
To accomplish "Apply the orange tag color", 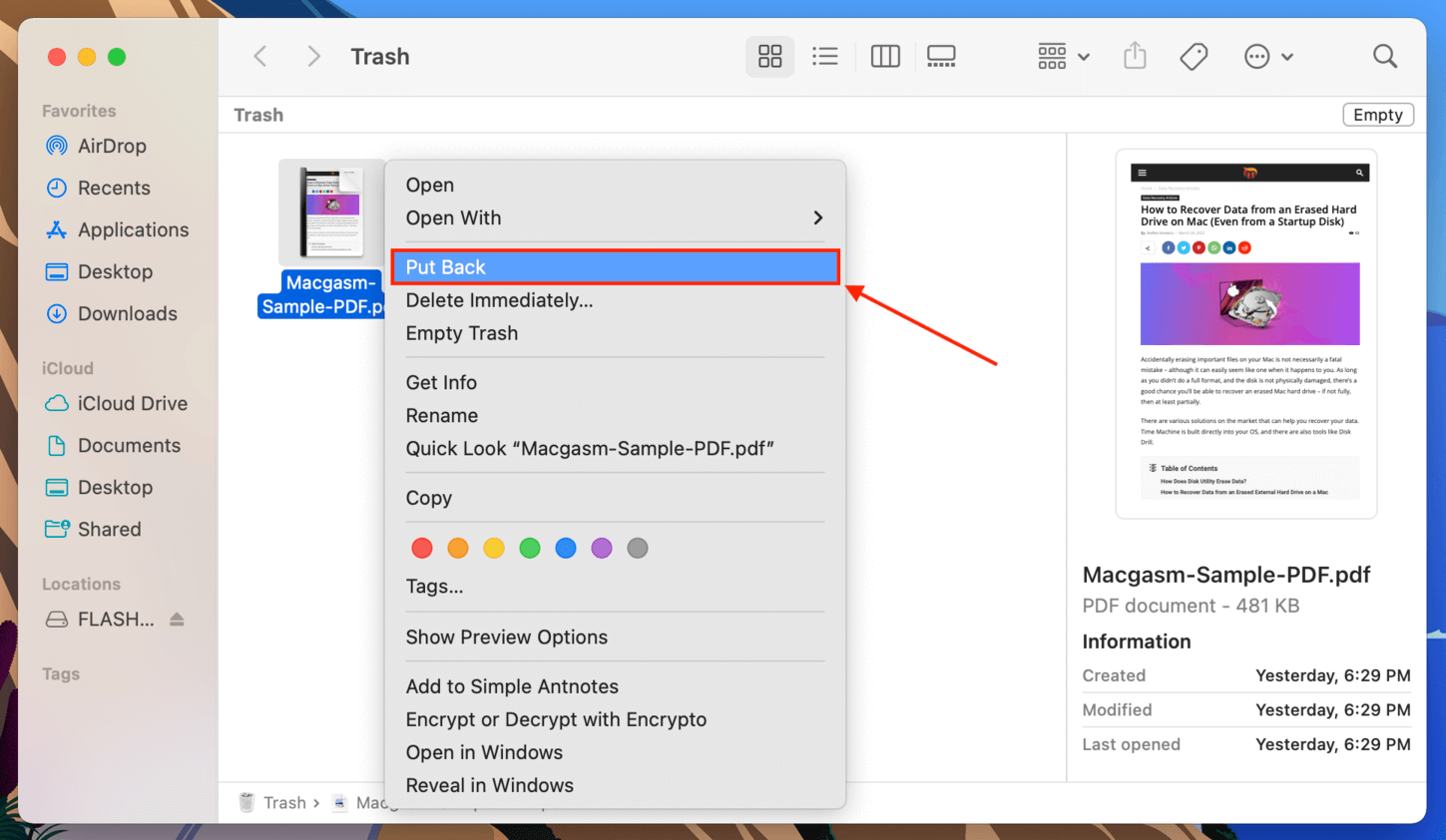I will coord(458,548).
